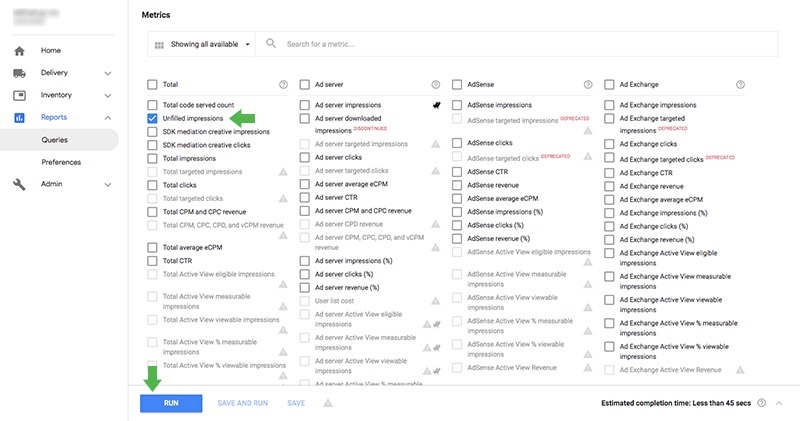This screenshot has width=800, height=421.
Task: Expand the Delivery menu chevron
Action: 108,73
